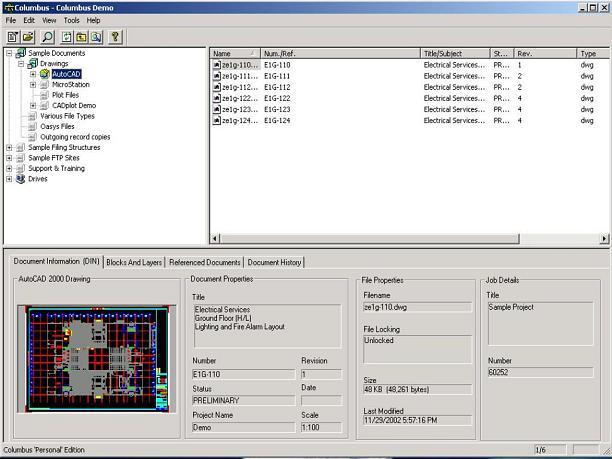Open the View menu
Screen dimensions: 612x459
[49, 20]
